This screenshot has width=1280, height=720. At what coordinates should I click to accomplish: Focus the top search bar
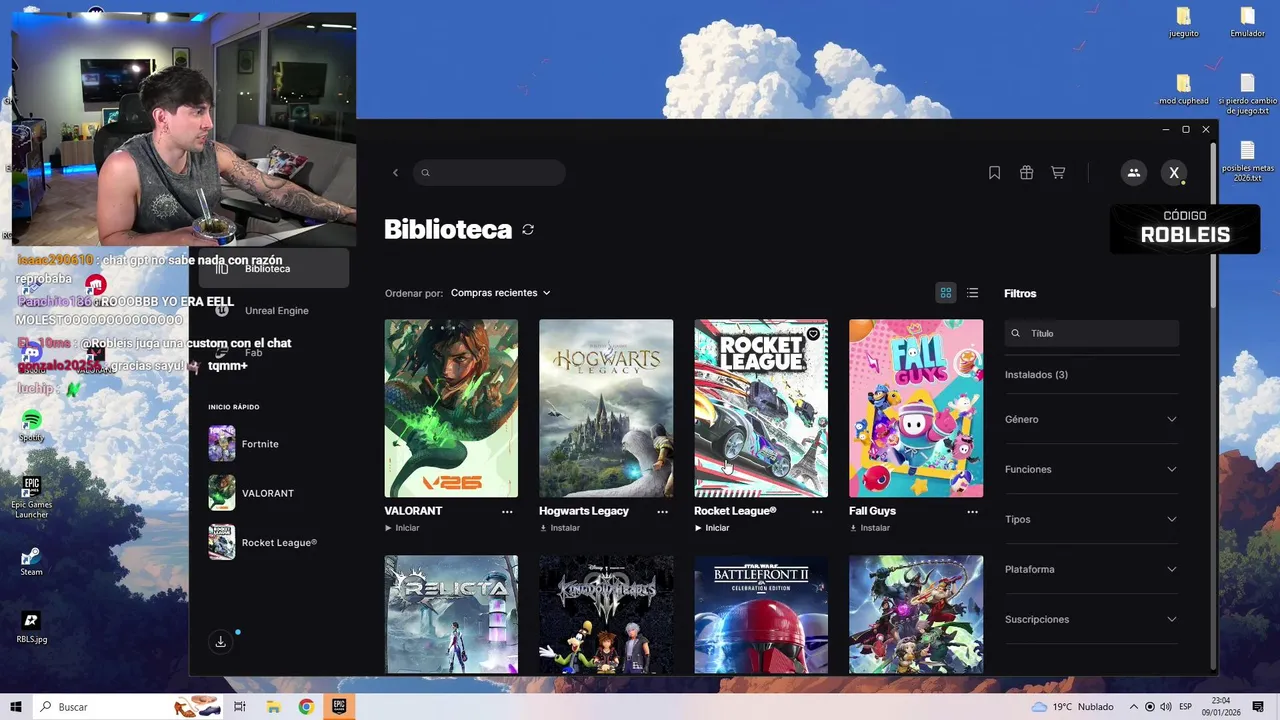[x=489, y=173]
